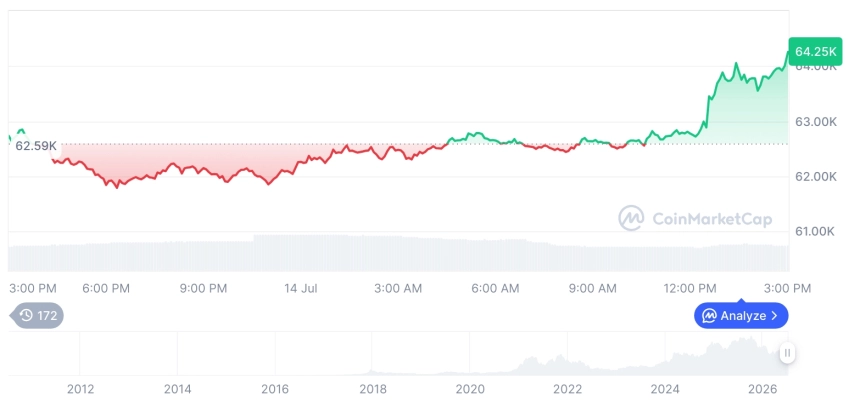860x401 pixels.
Task: Select the 14 Jul date marker
Action: 301,289
